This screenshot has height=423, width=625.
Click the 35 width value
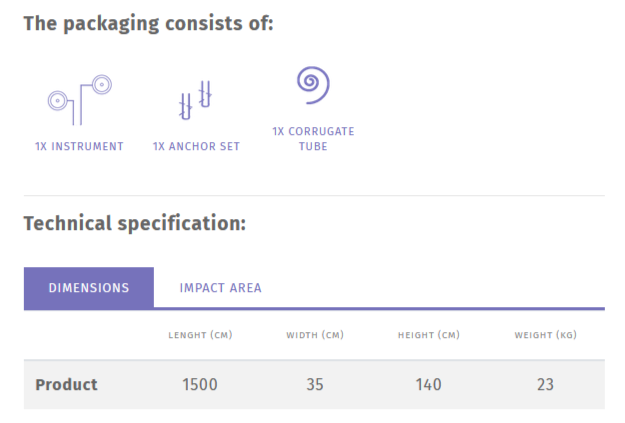(315, 385)
